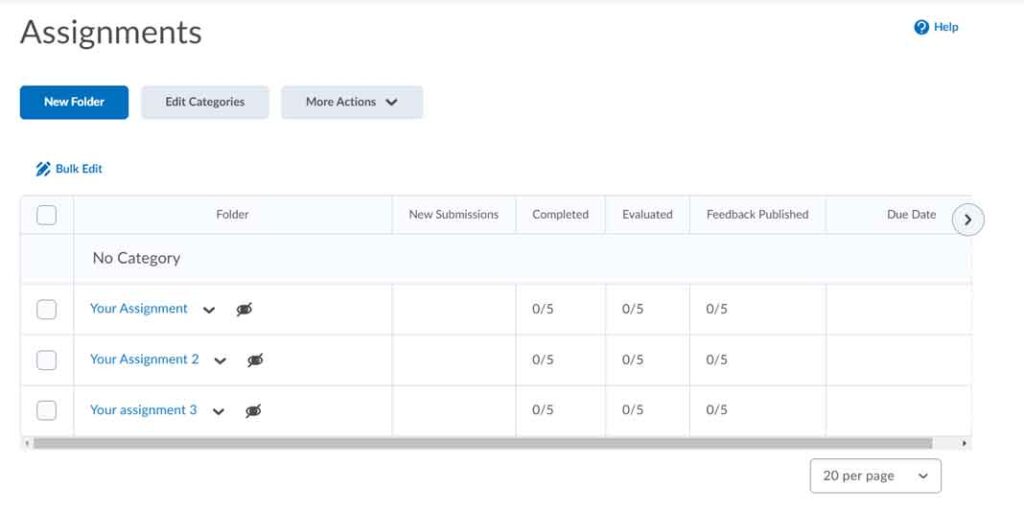
Task: Enable the checkbox for Your assignment 3
Action: (x=47, y=410)
